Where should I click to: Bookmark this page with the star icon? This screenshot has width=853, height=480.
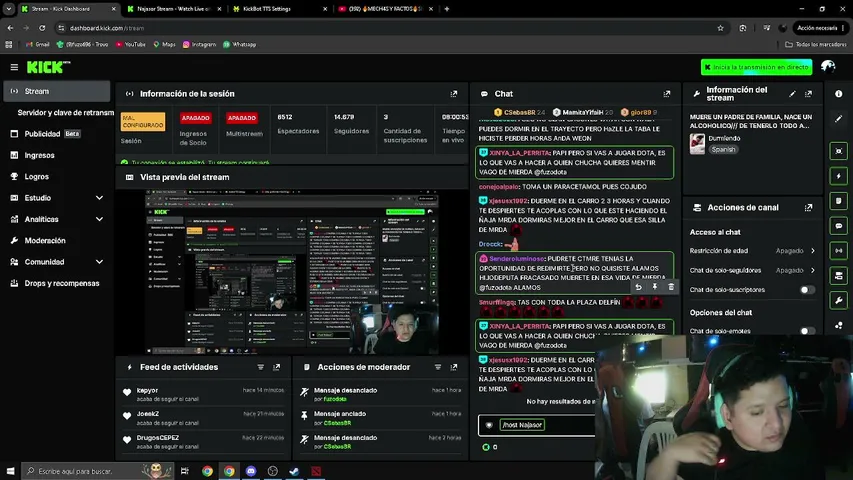(x=720, y=28)
